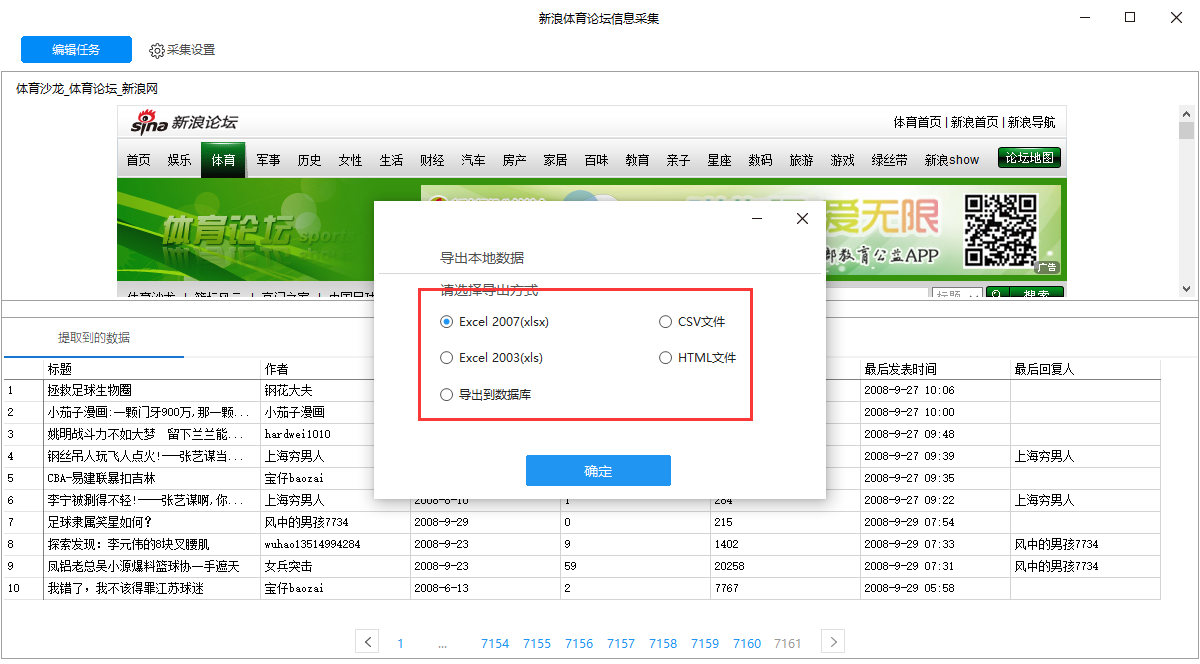
Task: Maximize the main application window
Action: click(1130, 17)
